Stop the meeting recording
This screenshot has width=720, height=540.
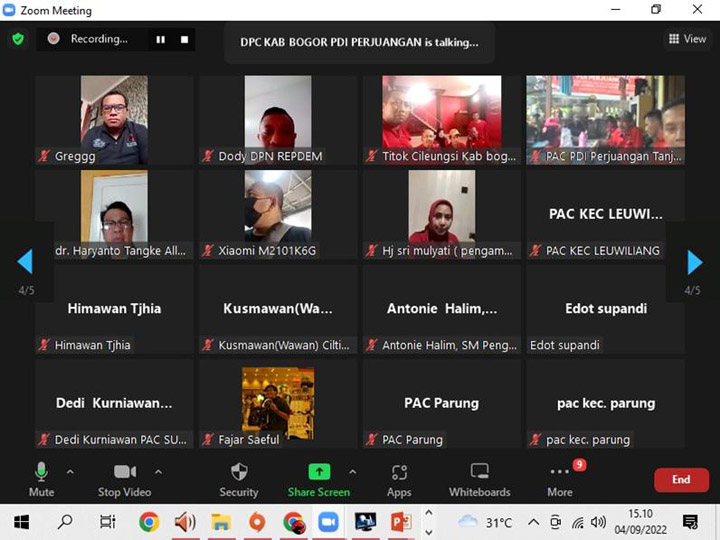184,39
